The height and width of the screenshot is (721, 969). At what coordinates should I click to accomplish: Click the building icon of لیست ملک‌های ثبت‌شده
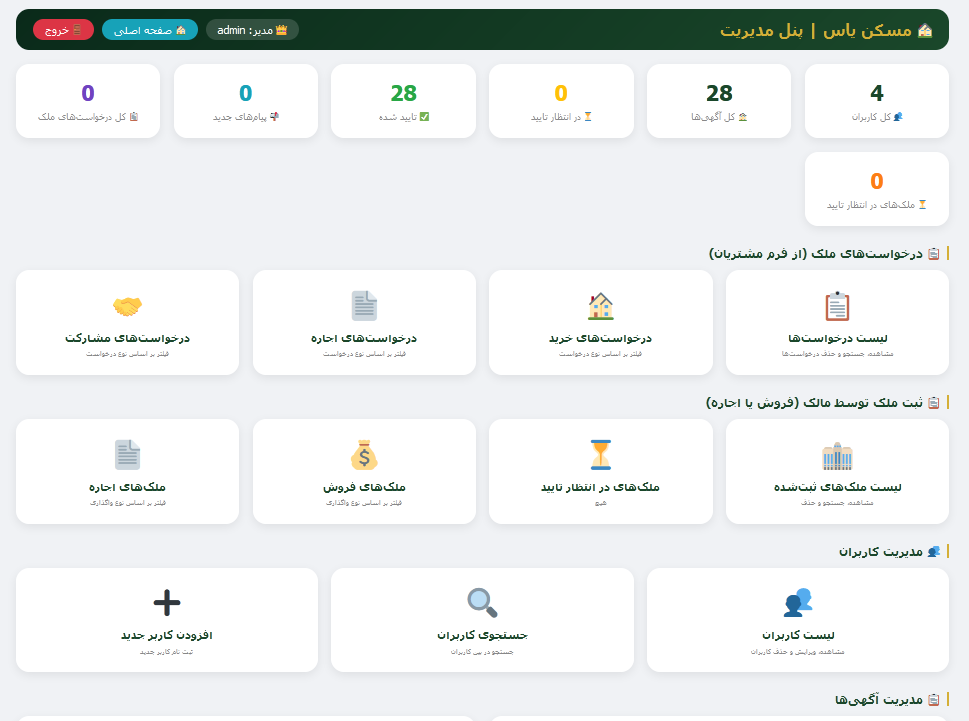point(837,455)
